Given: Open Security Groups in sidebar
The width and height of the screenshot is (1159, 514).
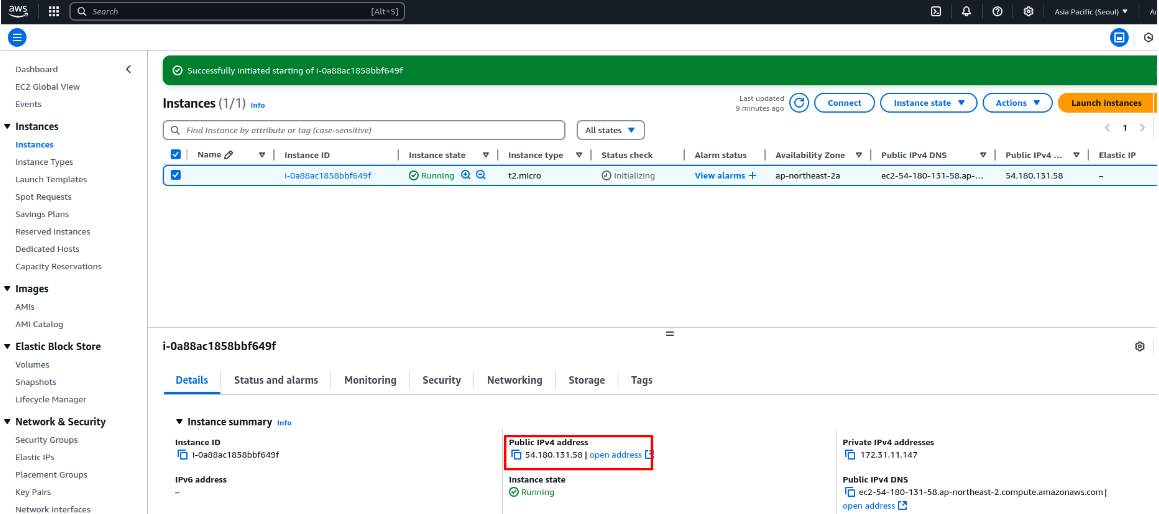Looking at the screenshot, I should pyautogui.click(x=47, y=440).
